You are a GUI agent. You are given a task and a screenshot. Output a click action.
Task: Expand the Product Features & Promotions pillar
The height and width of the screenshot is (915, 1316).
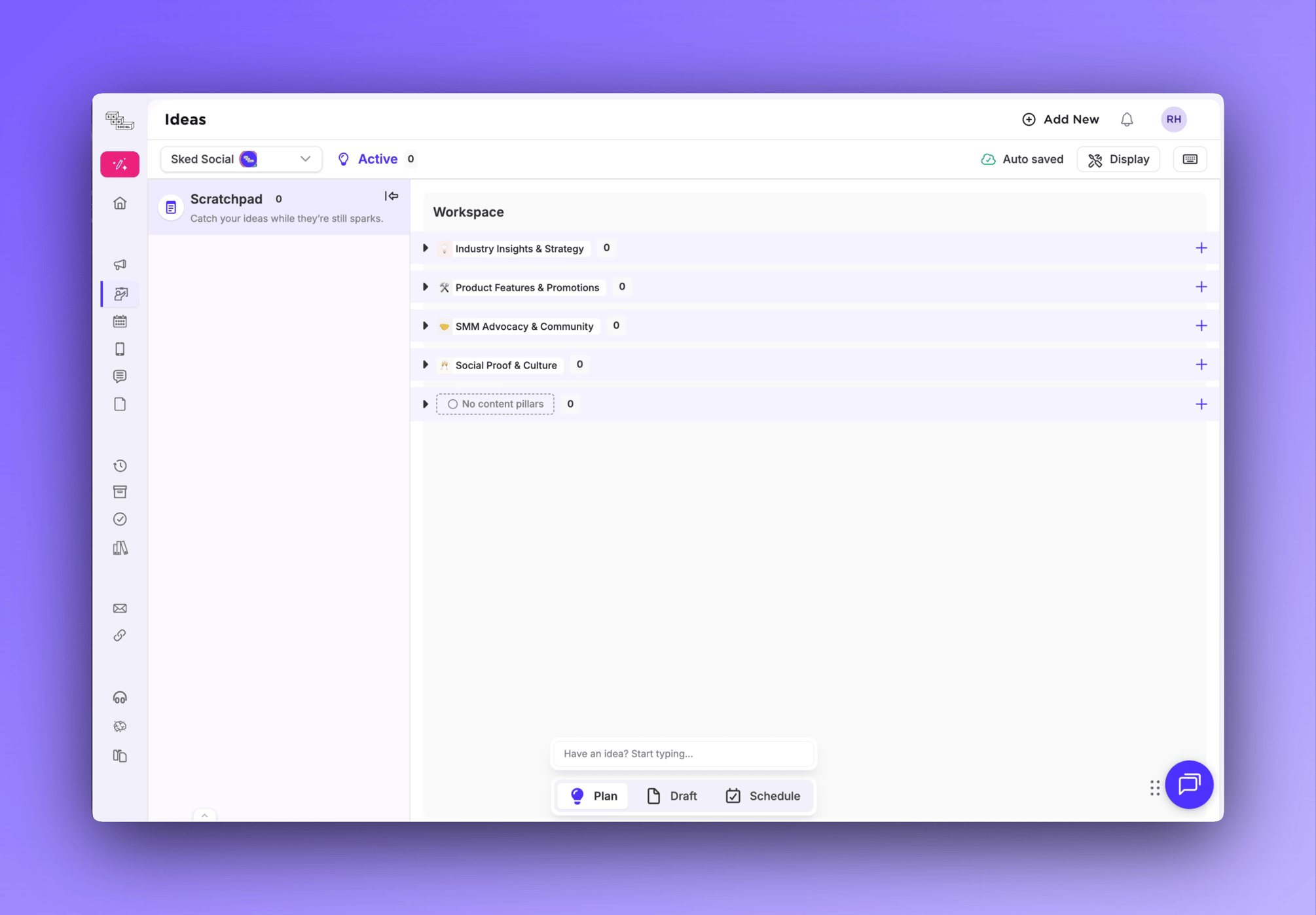[426, 287]
